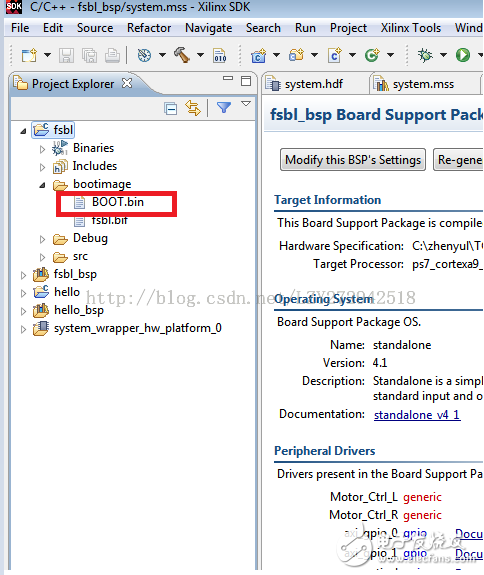Click the Project Explorer filter funnel icon
The width and height of the screenshot is (484, 575).
pos(224,107)
